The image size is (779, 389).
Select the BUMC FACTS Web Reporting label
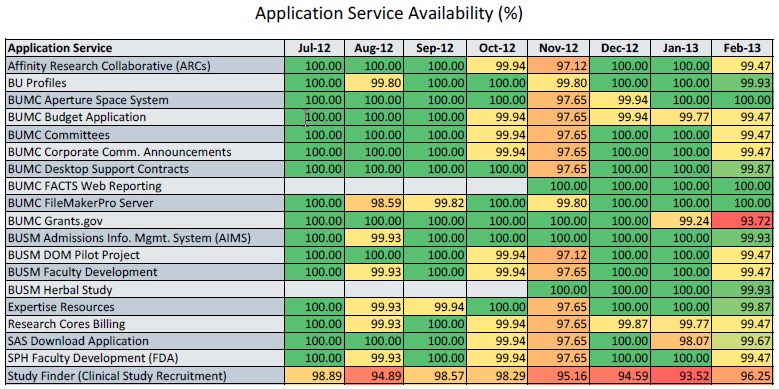point(145,186)
